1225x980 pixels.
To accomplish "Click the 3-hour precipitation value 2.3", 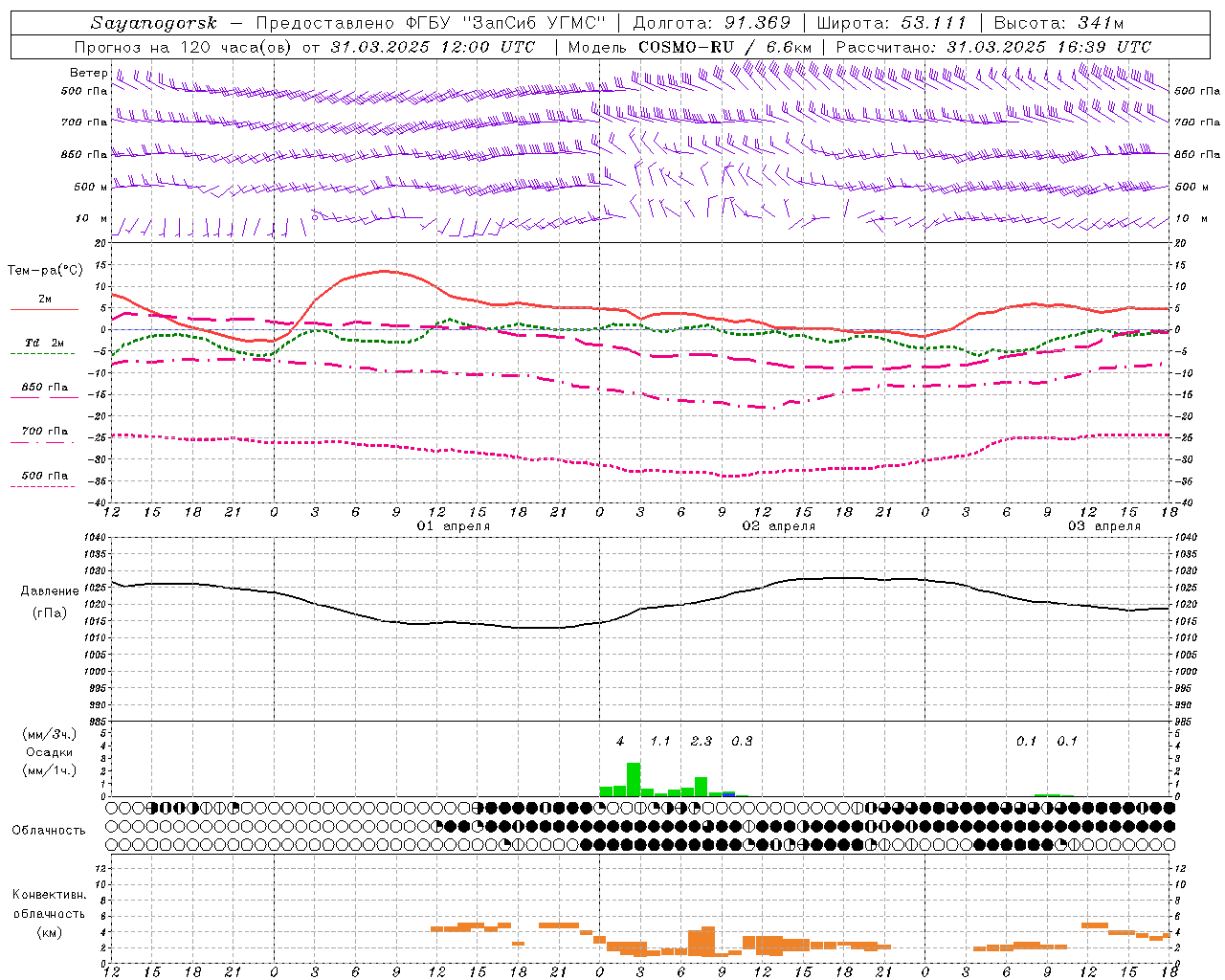I will (702, 742).
